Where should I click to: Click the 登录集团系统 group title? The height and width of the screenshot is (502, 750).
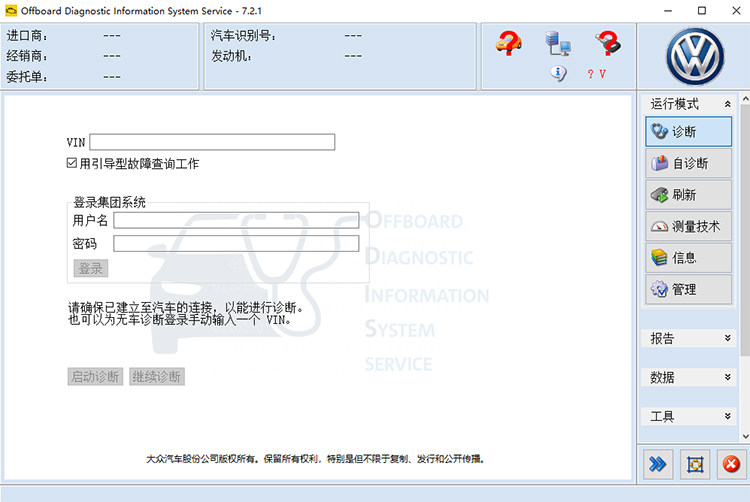pos(110,202)
